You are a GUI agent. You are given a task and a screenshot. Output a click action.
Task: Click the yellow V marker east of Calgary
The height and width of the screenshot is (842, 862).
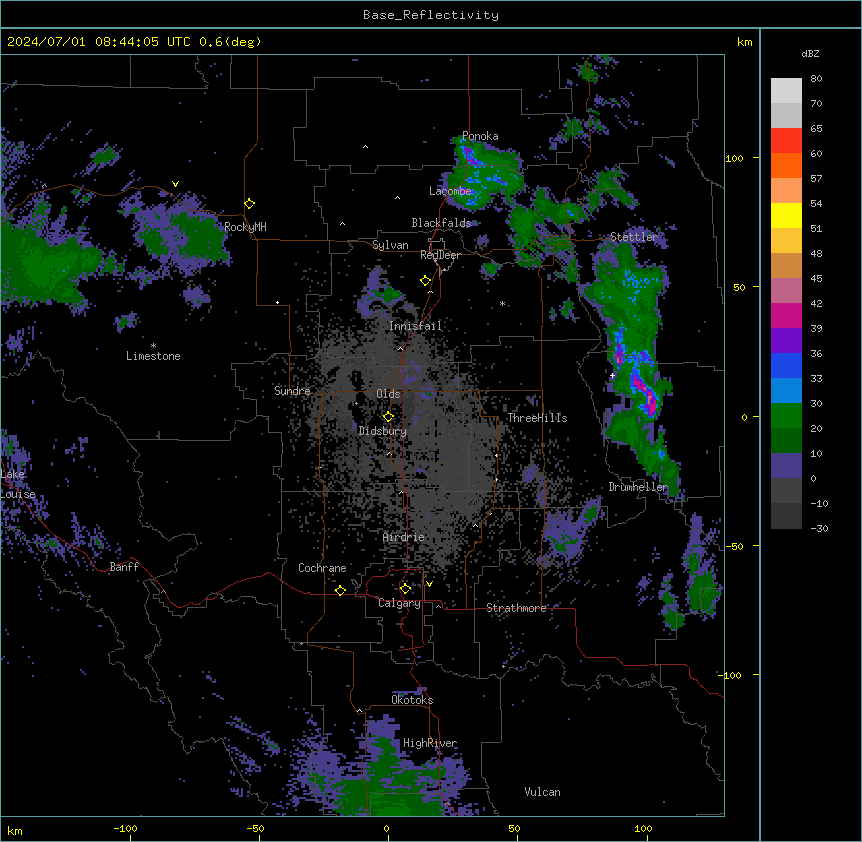pos(429,584)
